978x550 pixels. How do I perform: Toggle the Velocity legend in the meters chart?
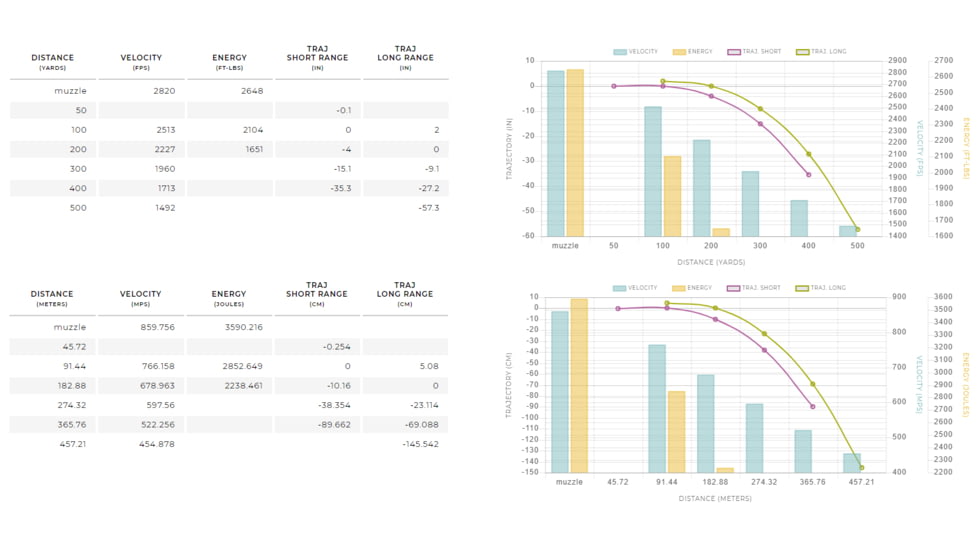pos(636,288)
